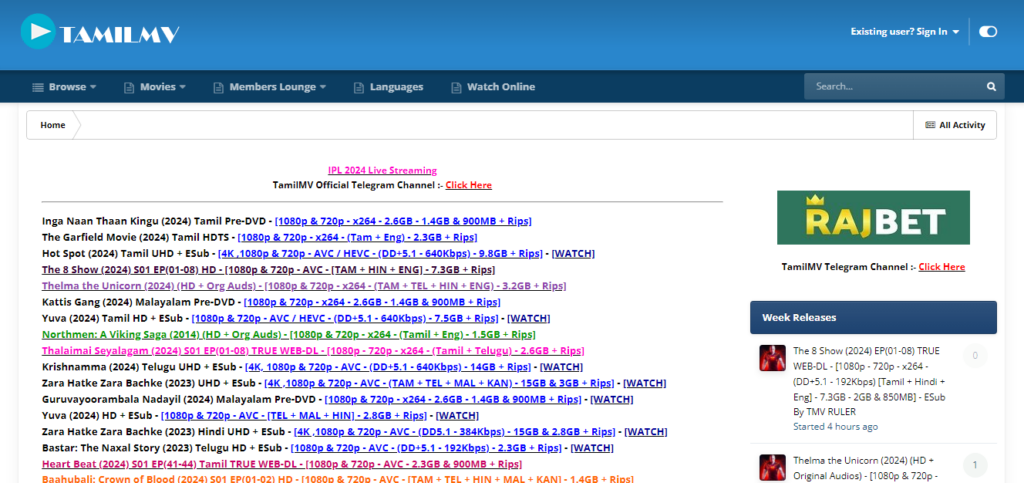Click the Members Lounge page icon
Viewport: 1024px width, 483px height.
(x=218, y=87)
